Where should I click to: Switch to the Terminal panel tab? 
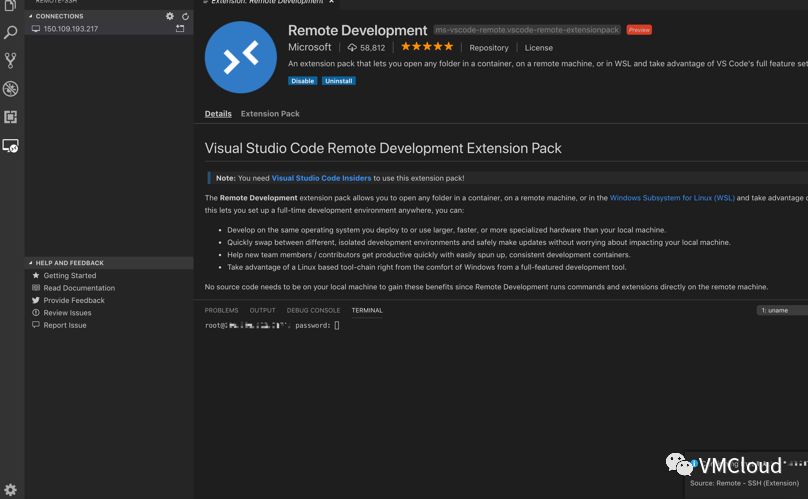click(367, 310)
